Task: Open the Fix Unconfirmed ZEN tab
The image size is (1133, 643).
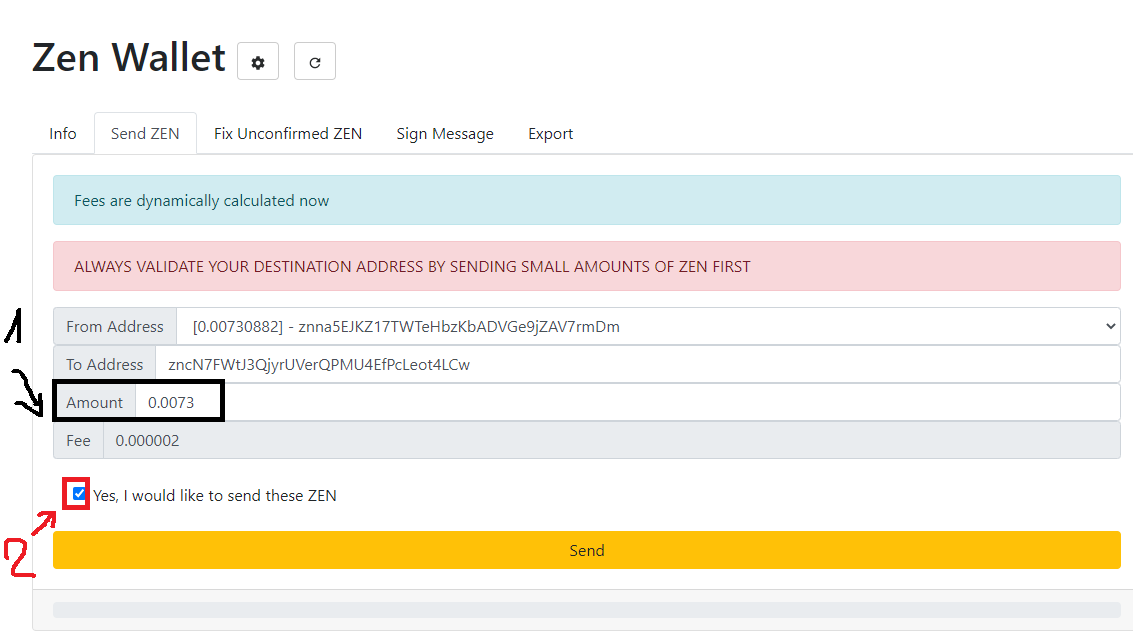Action: click(x=288, y=134)
